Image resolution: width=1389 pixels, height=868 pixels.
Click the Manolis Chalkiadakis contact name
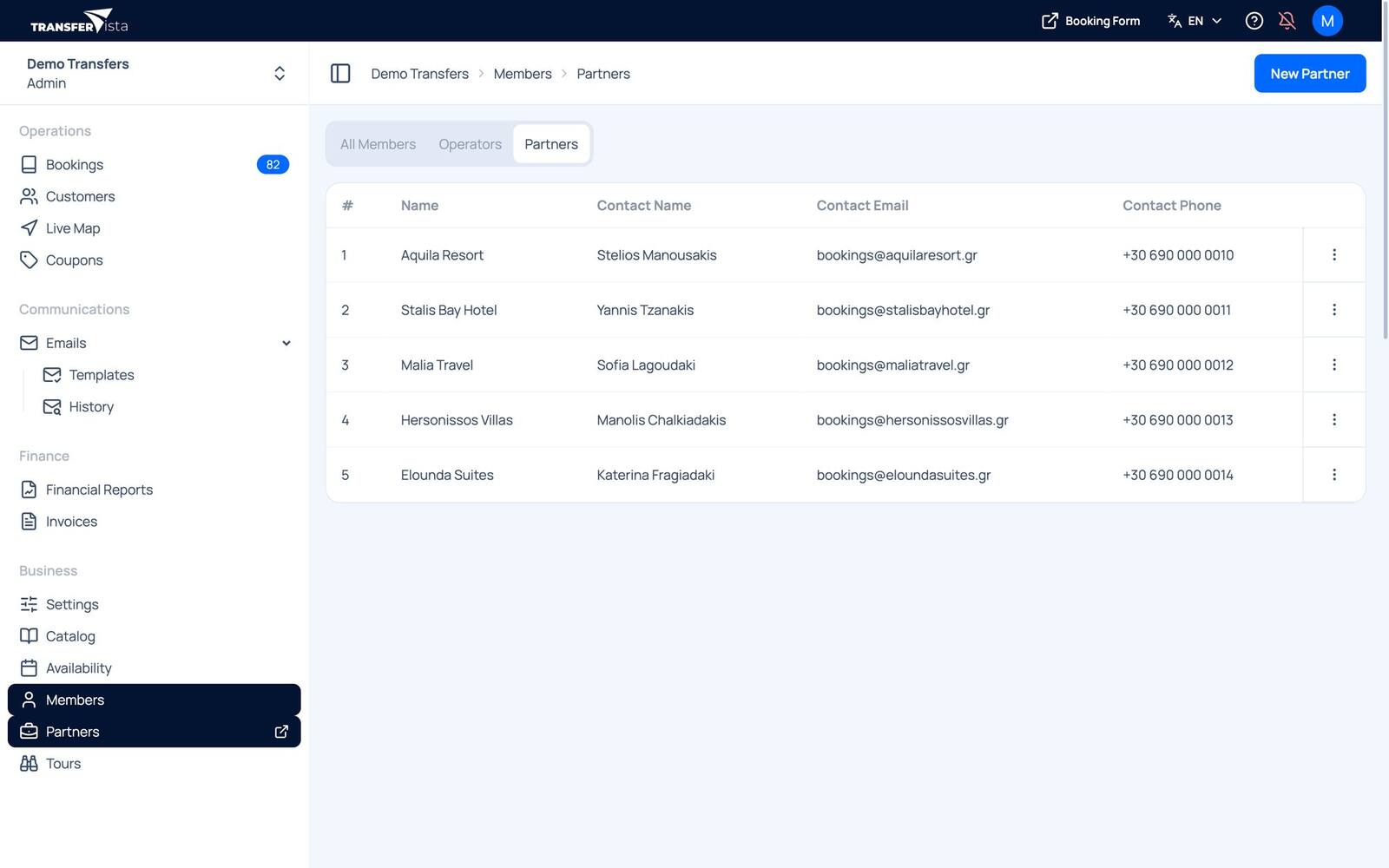tap(662, 420)
